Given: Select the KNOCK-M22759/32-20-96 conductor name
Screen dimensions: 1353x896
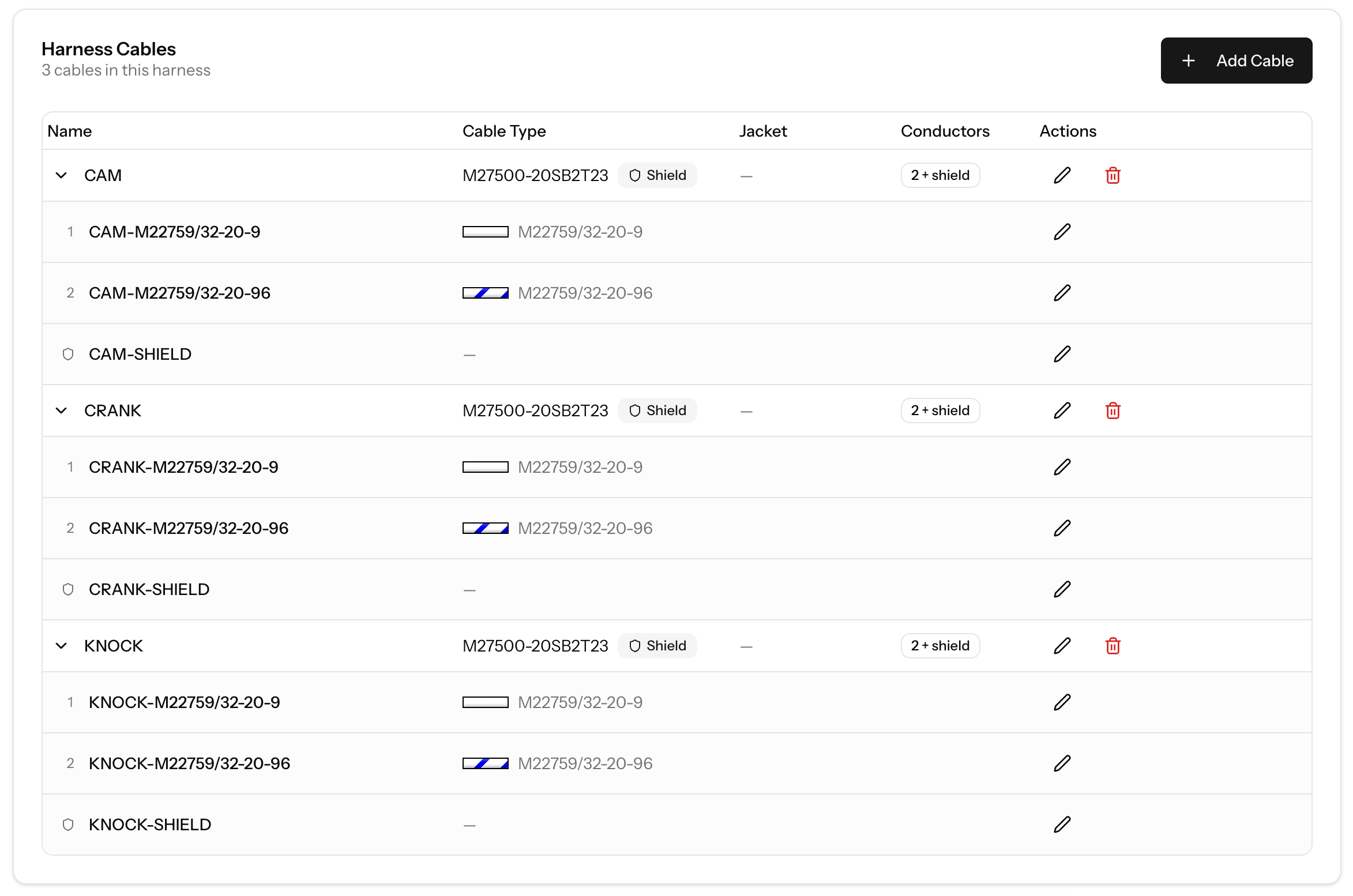Looking at the screenshot, I should 190,763.
